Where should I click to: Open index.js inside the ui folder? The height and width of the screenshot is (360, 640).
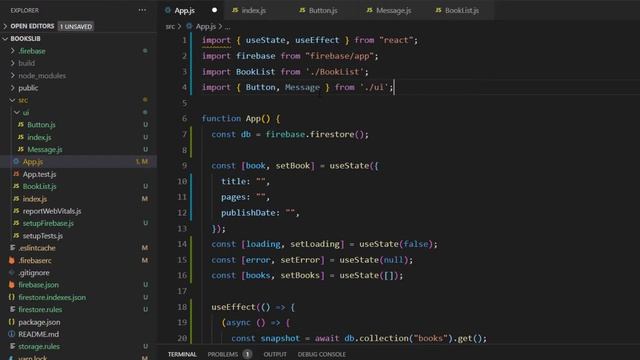(39, 137)
